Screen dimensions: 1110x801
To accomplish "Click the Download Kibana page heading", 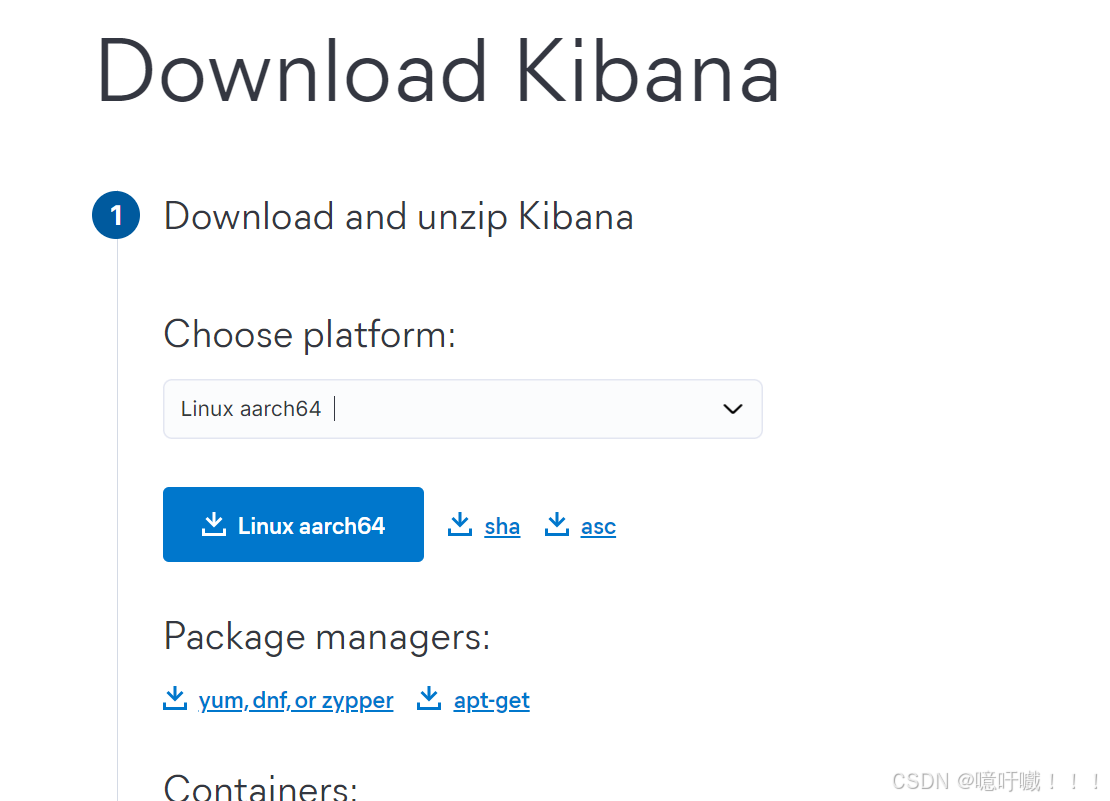I will tap(437, 72).
